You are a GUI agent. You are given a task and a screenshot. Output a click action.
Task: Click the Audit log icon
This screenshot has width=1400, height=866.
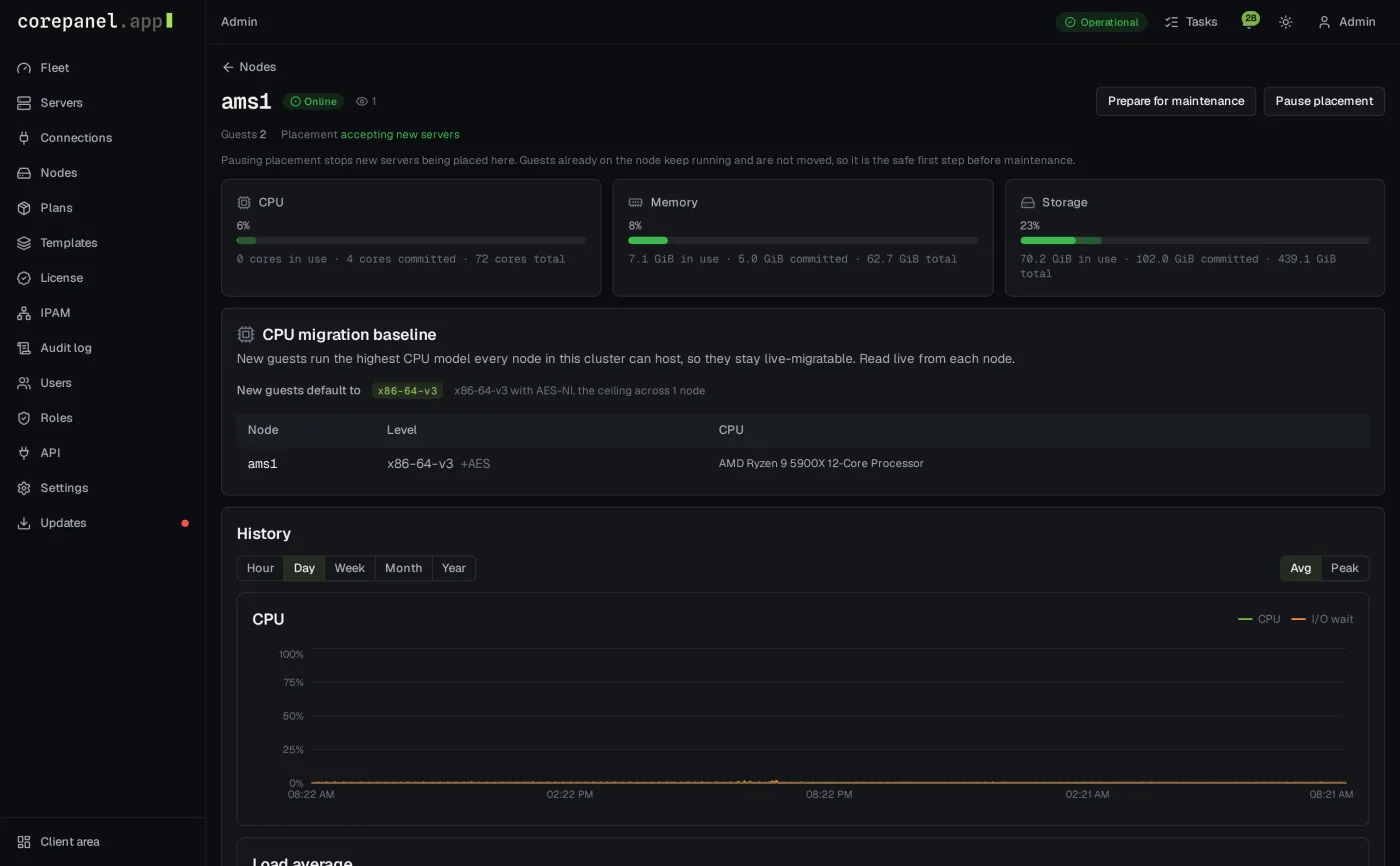pos(24,348)
